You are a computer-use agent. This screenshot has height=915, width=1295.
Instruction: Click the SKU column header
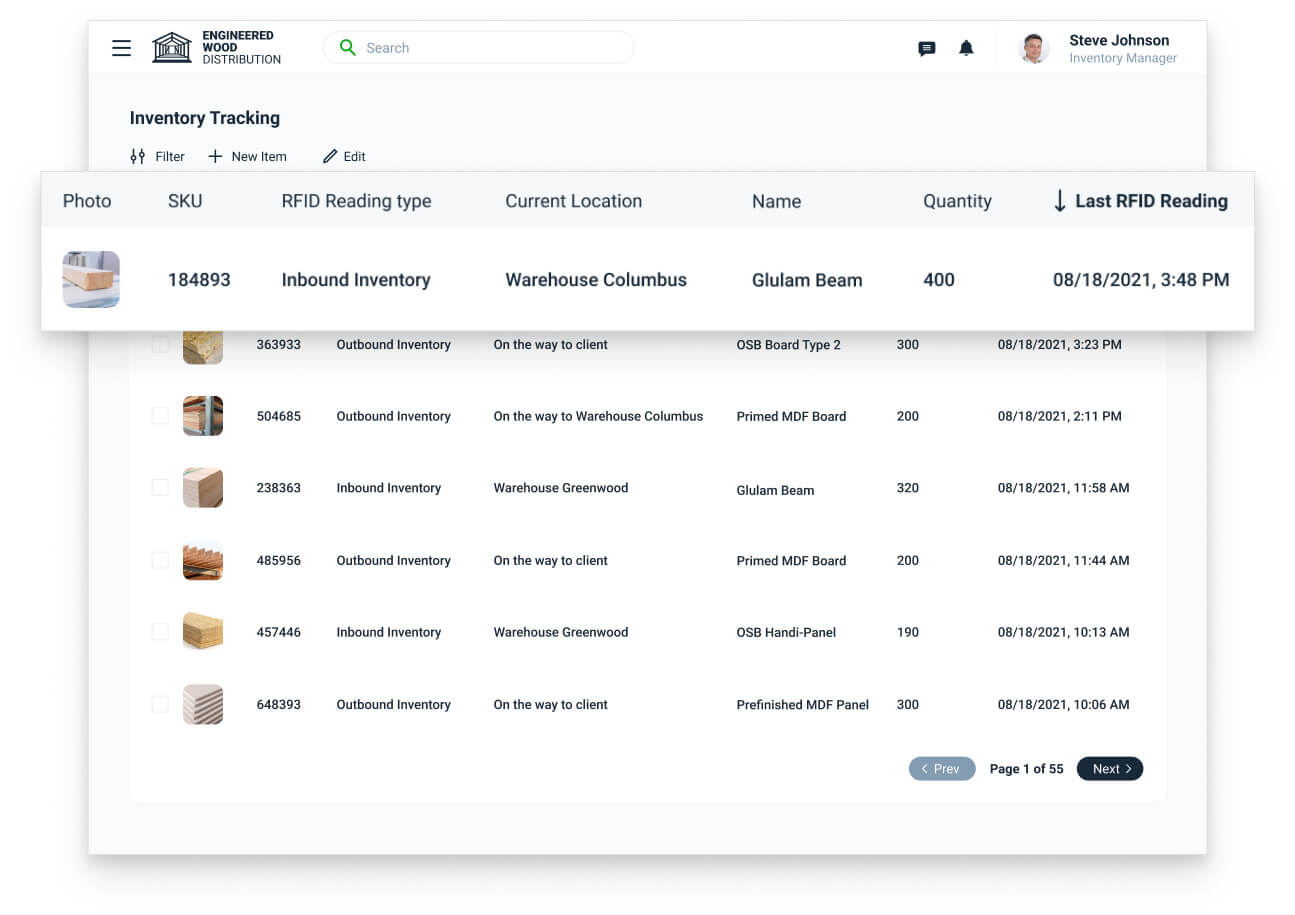coord(185,201)
